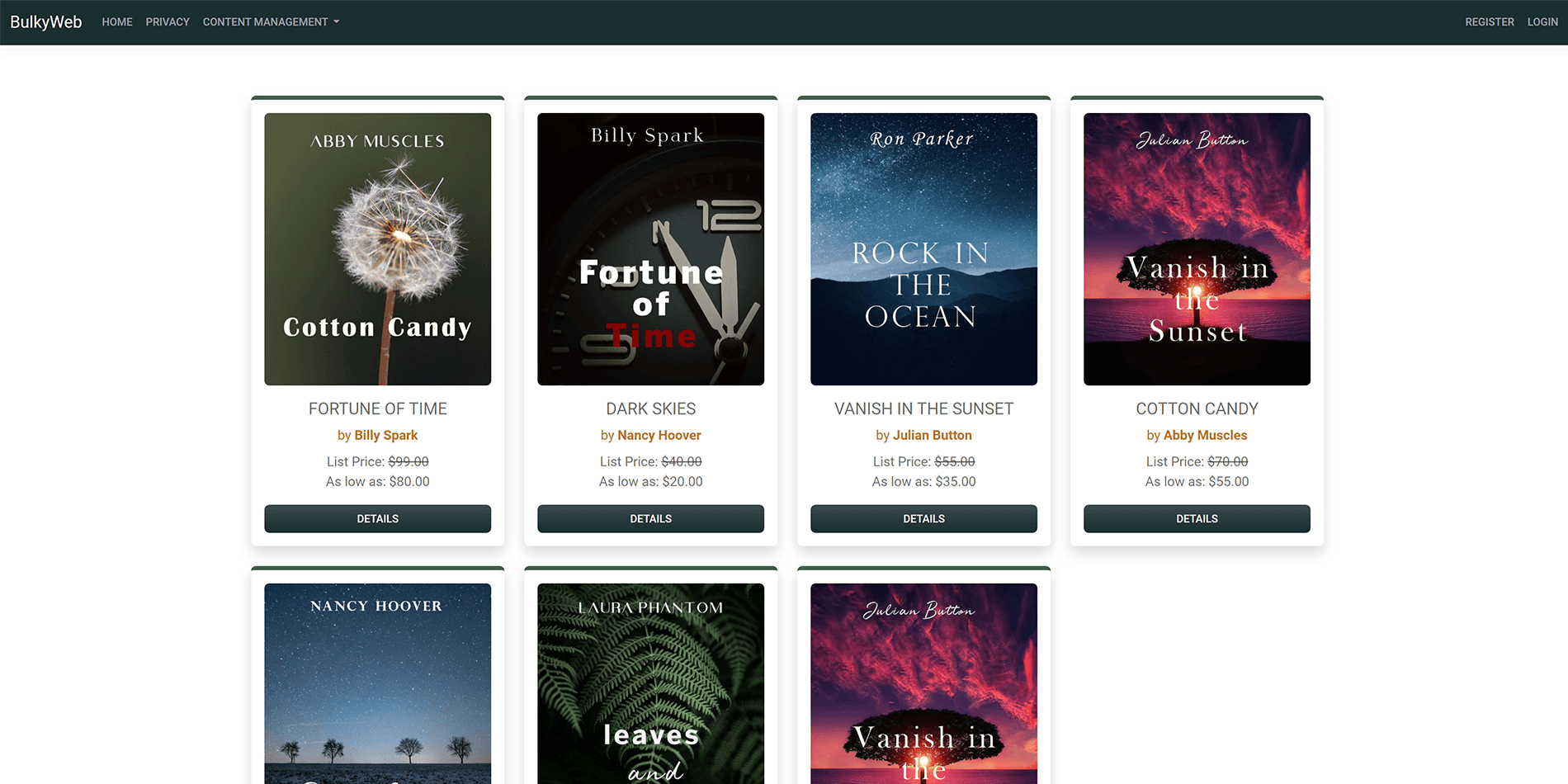Screen dimensions: 1568x784
Task: Click the author line 'by Julian Button'
Action: coord(924,435)
